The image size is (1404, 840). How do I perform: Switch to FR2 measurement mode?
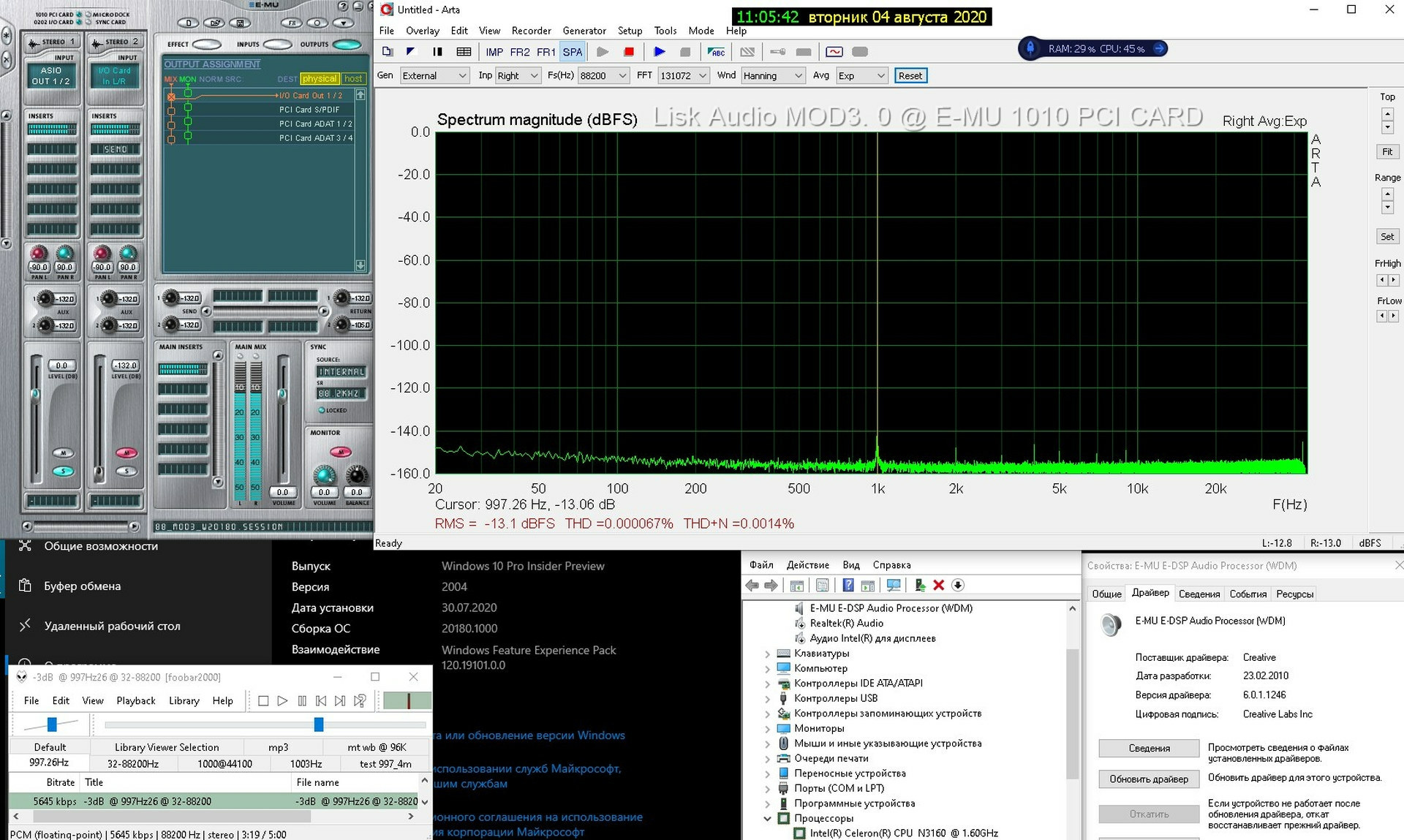(x=520, y=52)
